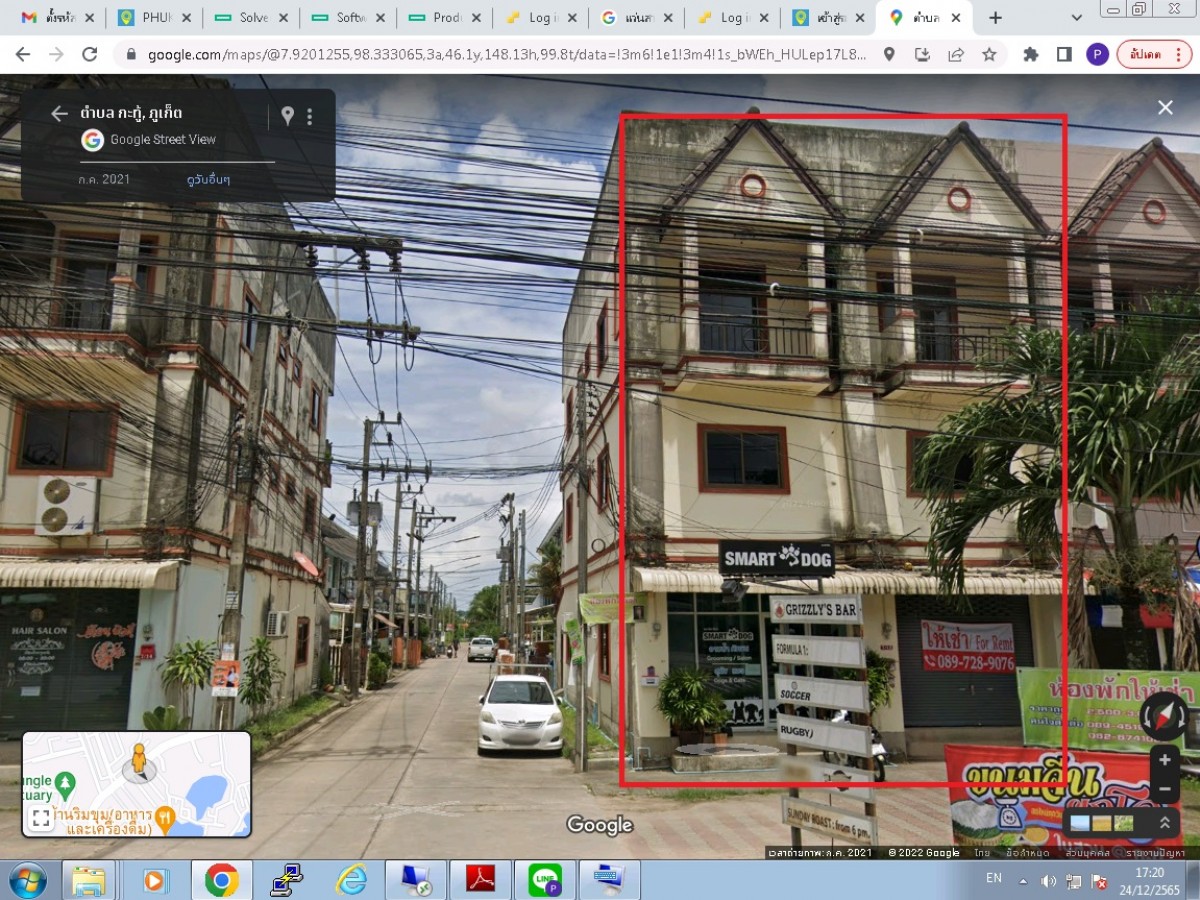1200x900 pixels.
Task: Bookmark this page with the star icon
Action: [989, 54]
